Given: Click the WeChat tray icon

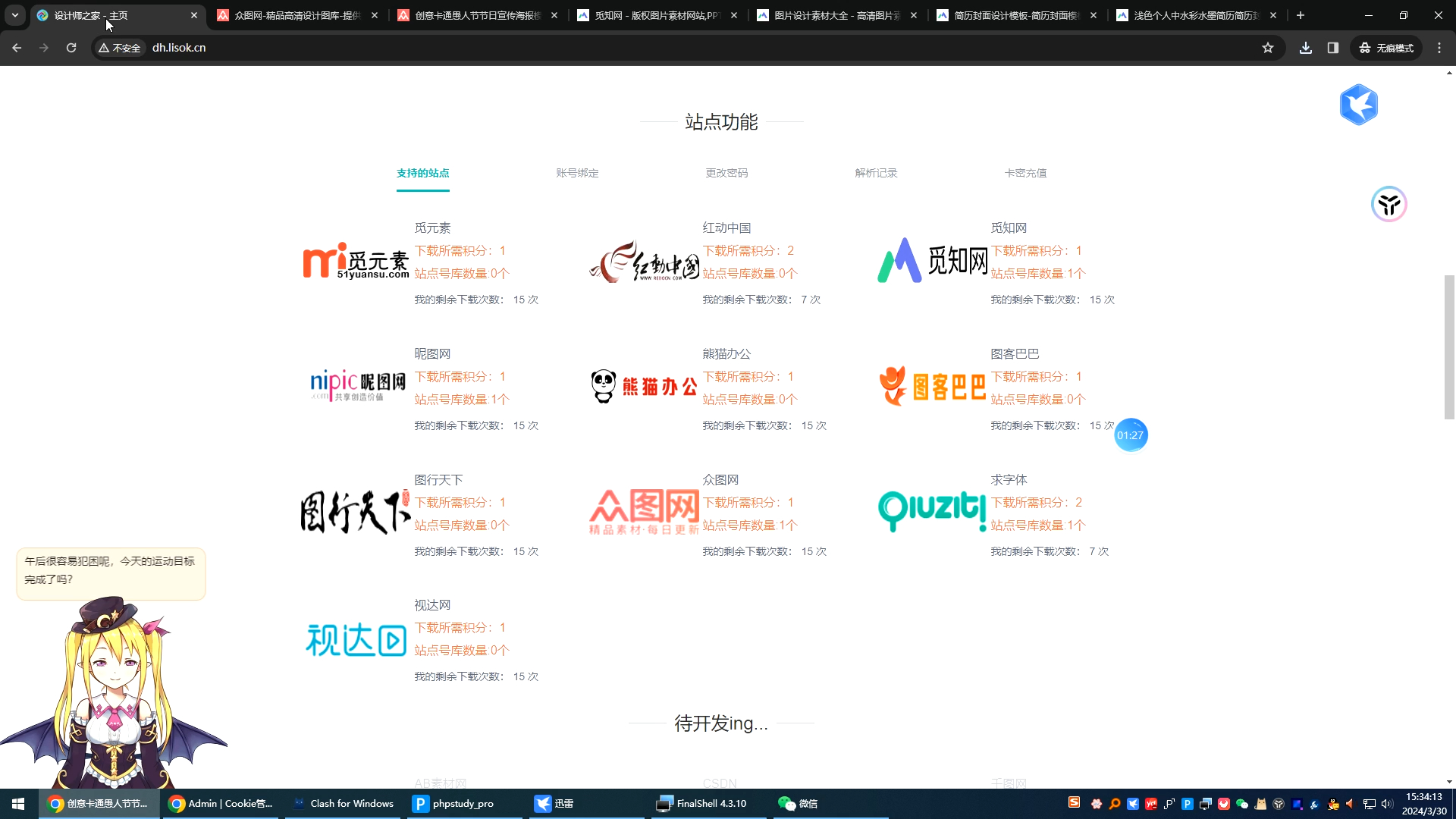Looking at the screenshot, I should (x=1242, y=804).
